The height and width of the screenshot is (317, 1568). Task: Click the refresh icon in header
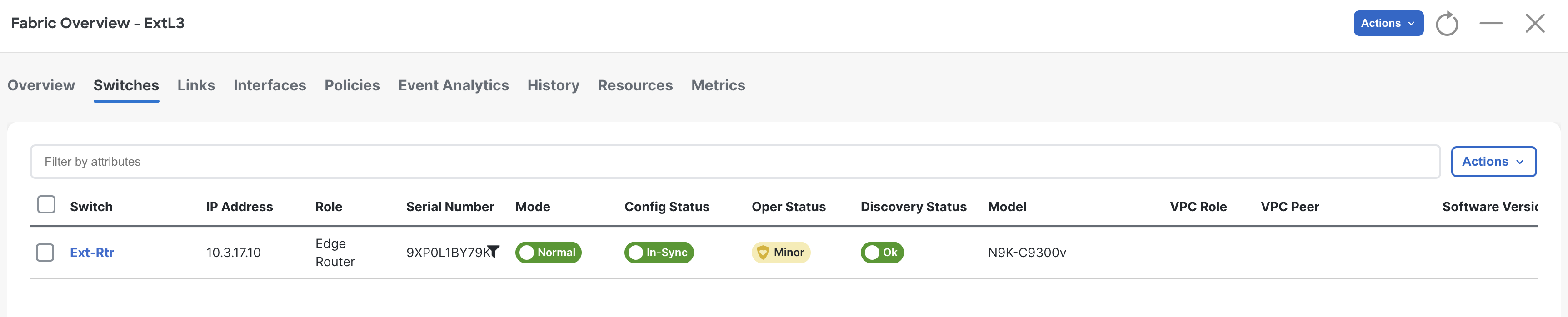[1447, 24]
